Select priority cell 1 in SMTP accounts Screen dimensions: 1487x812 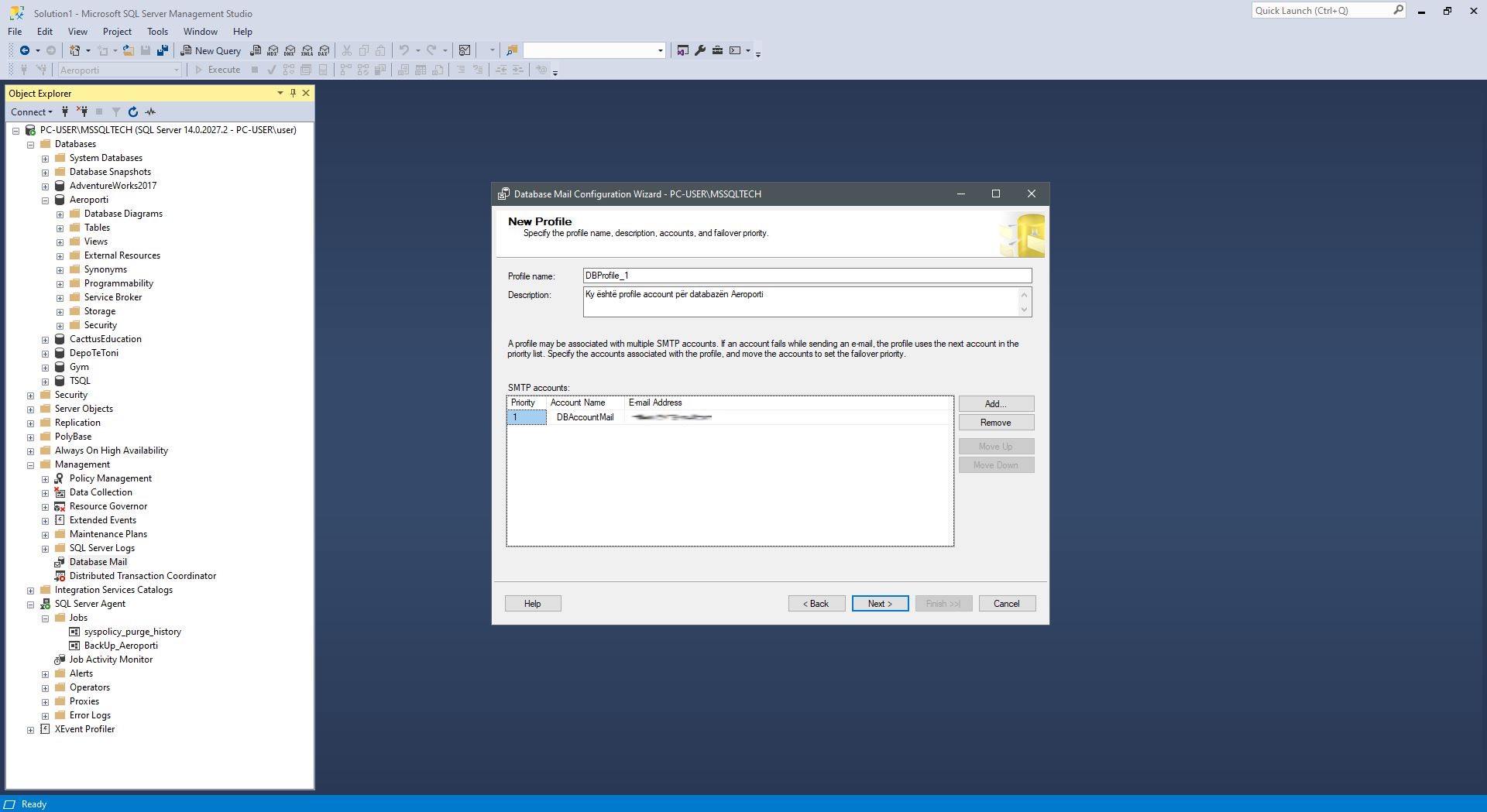coord(527,417)
